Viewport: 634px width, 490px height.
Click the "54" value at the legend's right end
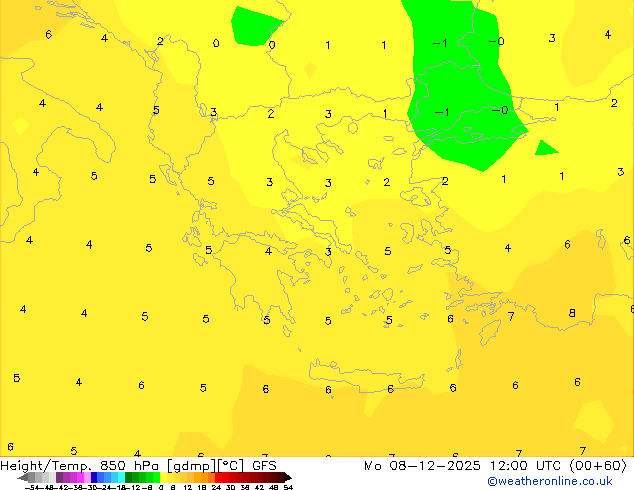click(x=288, y=487)
